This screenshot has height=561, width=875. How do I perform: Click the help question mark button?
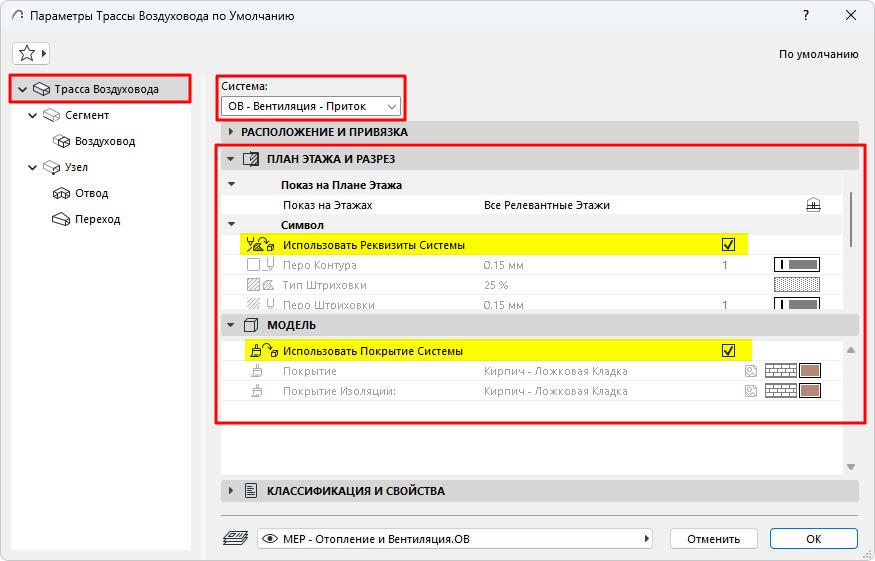tap(806, 16)
